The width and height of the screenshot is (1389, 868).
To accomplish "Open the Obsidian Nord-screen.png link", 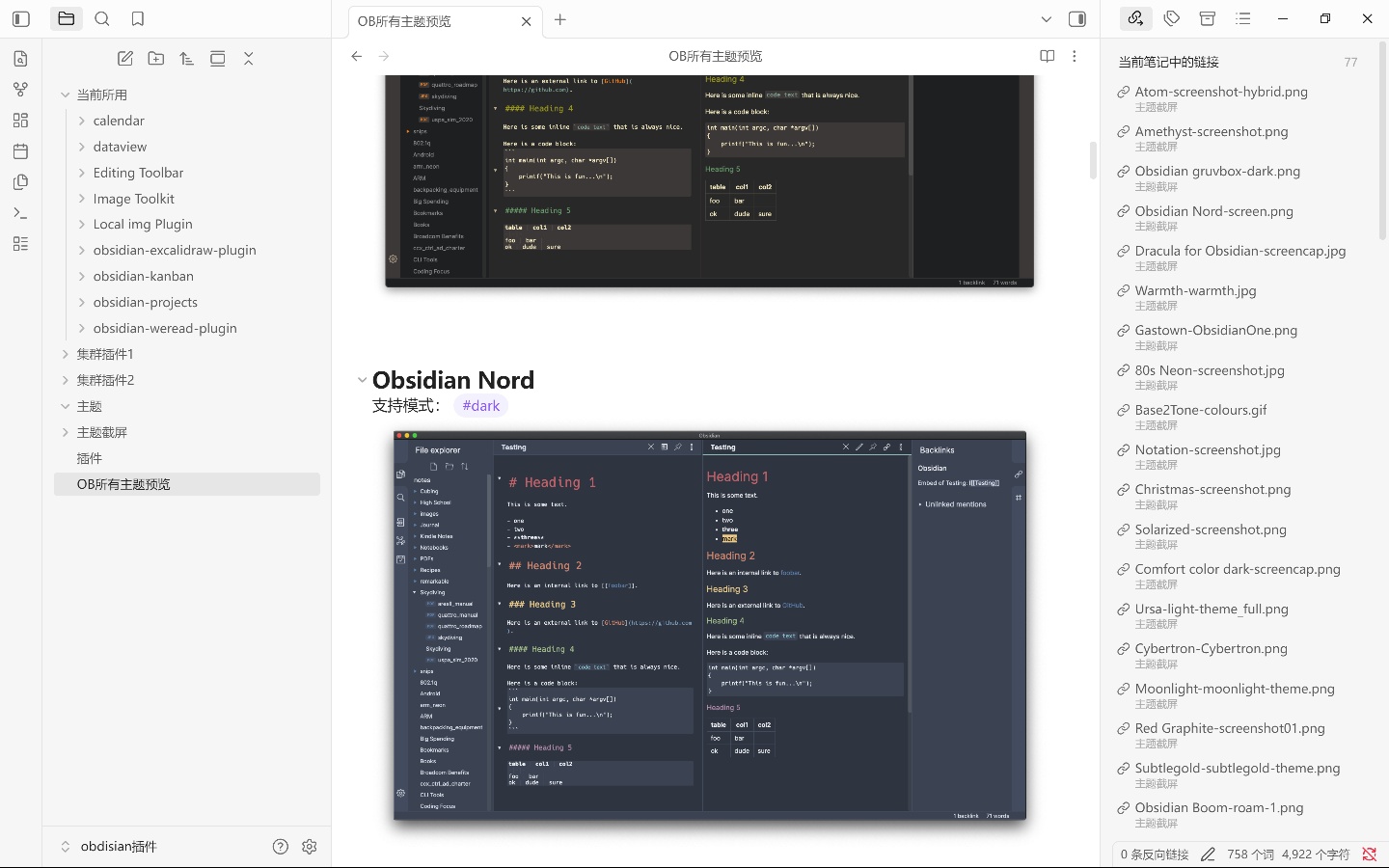I will (1213, 211).
